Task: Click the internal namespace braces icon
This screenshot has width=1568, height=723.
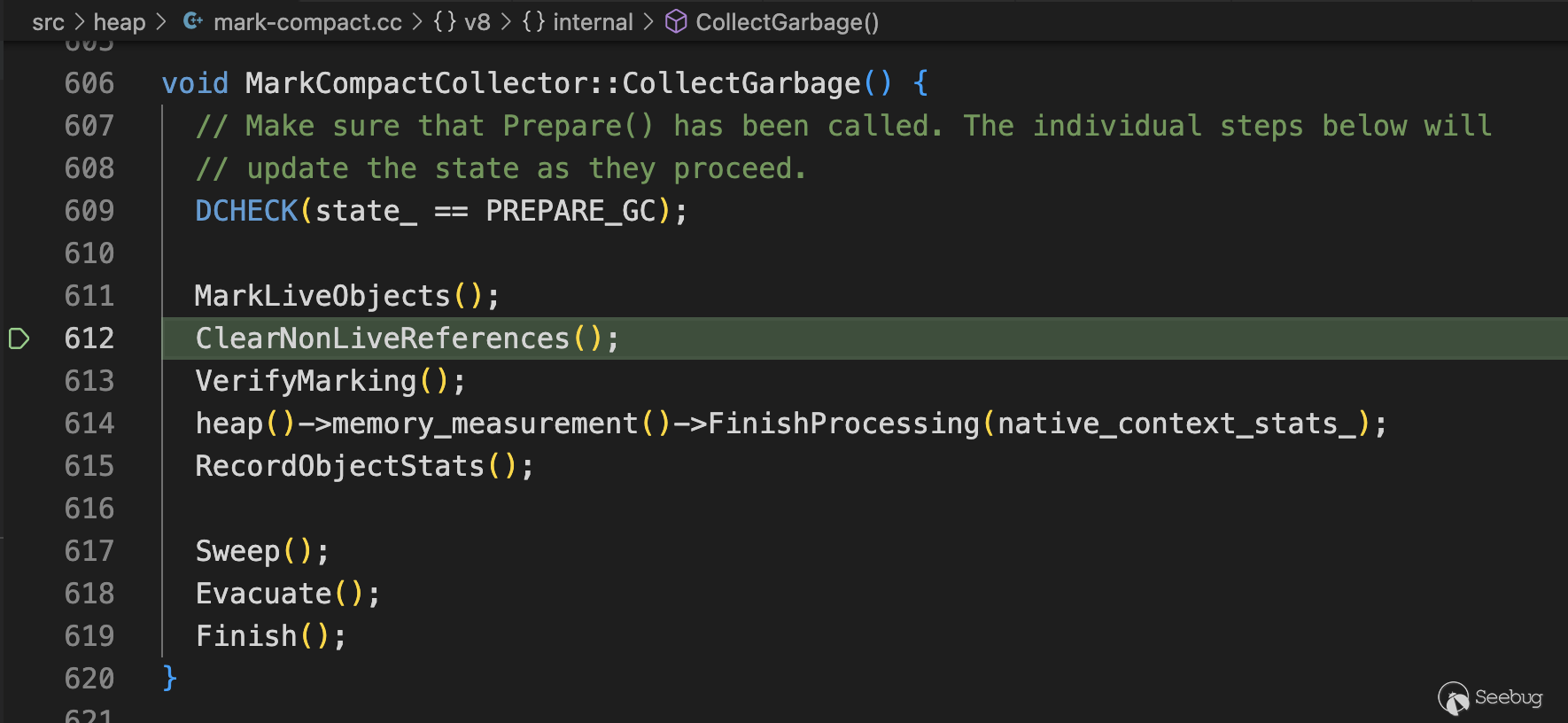Action: coord(533,21)
